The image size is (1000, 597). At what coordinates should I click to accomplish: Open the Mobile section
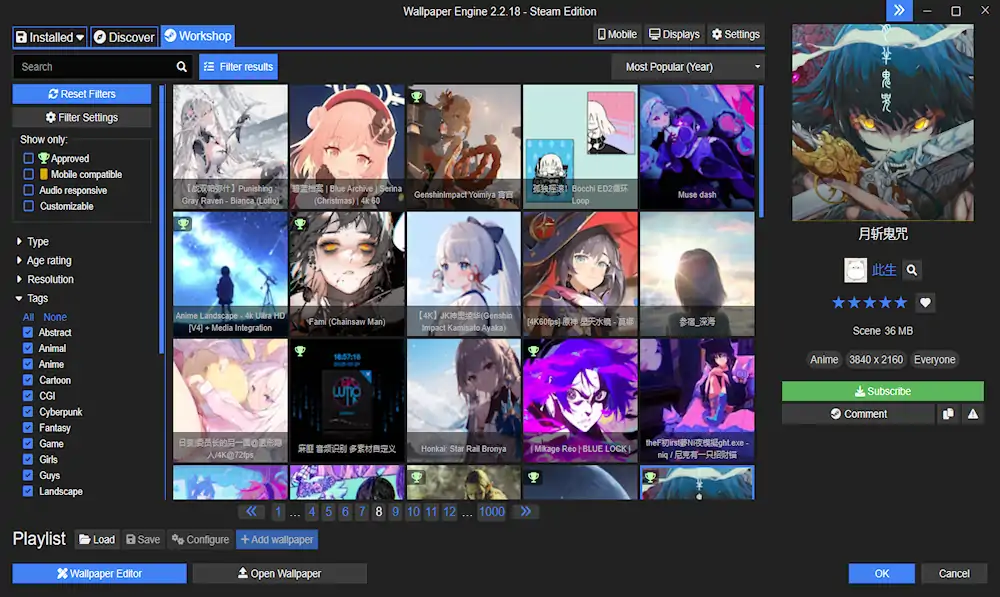(x=617, y=34)
